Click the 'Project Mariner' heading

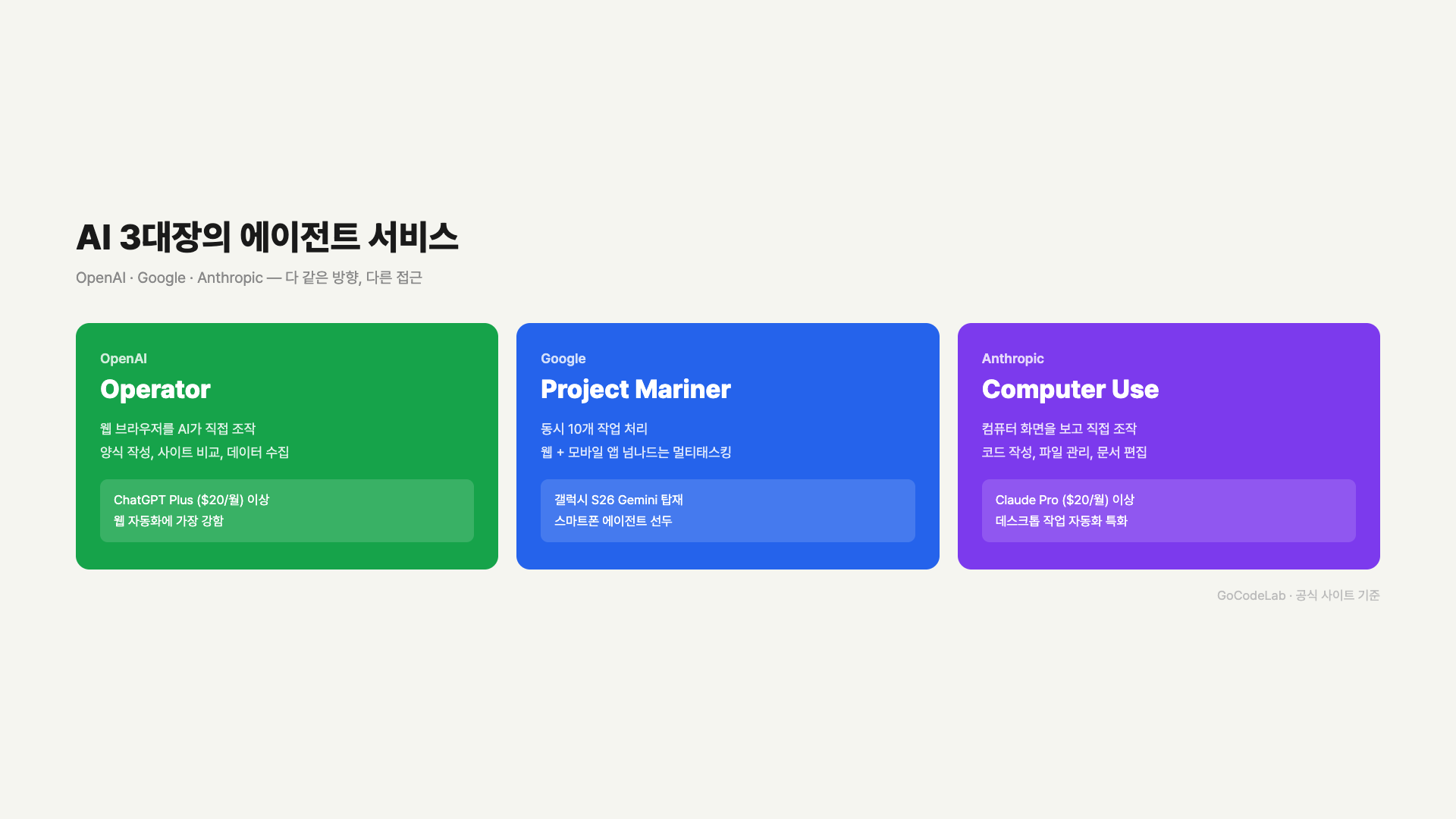pos(635,389)
